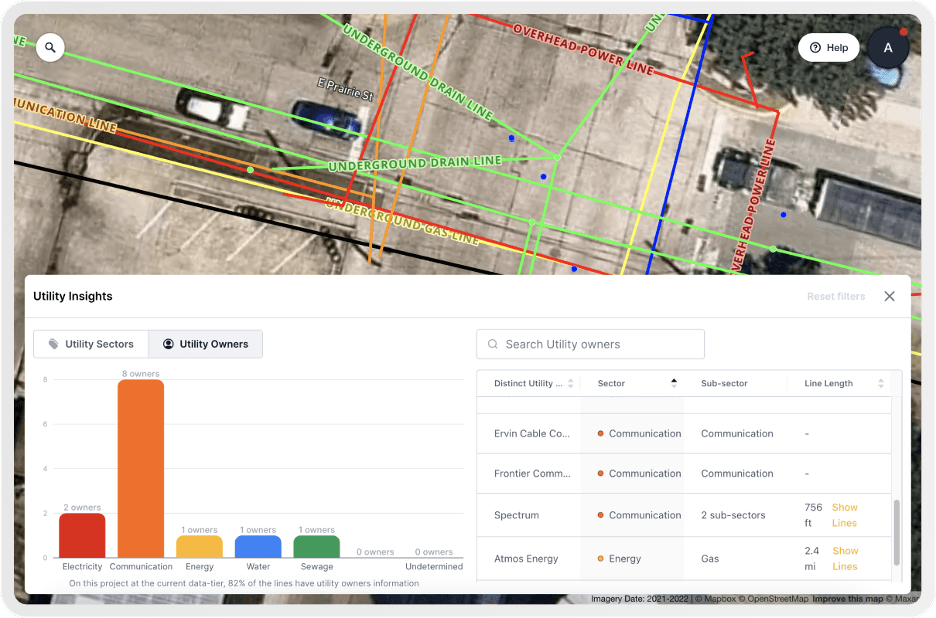Click Reset filters
Viewport: 936px width, 618px height.
coord(836,296)
